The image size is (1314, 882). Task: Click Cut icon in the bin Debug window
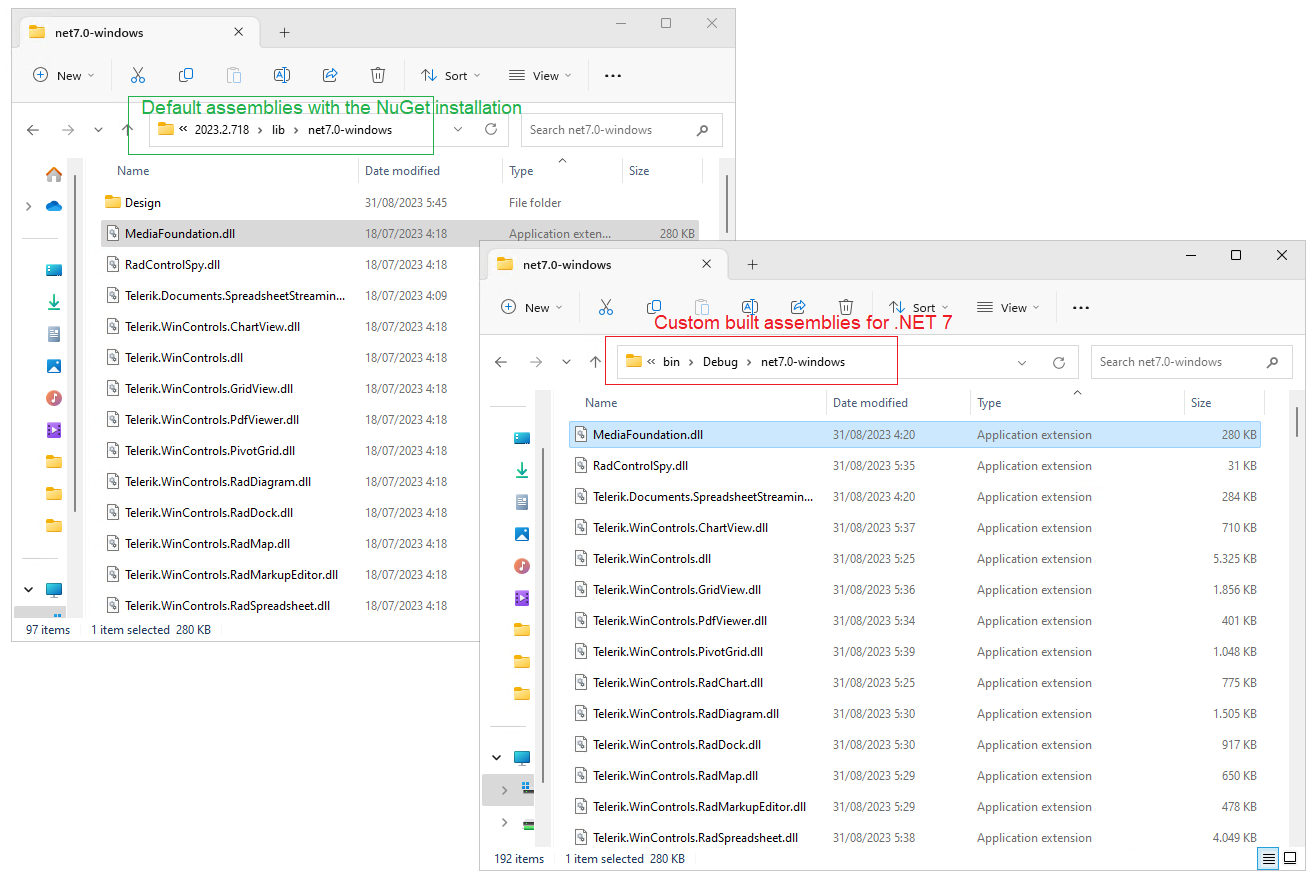click(x=606, y=307)
